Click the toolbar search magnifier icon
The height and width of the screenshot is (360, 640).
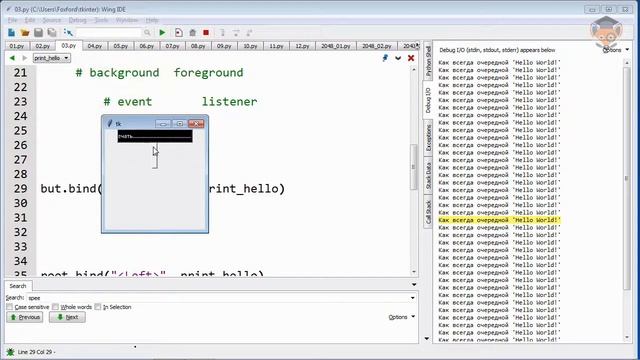147,33
